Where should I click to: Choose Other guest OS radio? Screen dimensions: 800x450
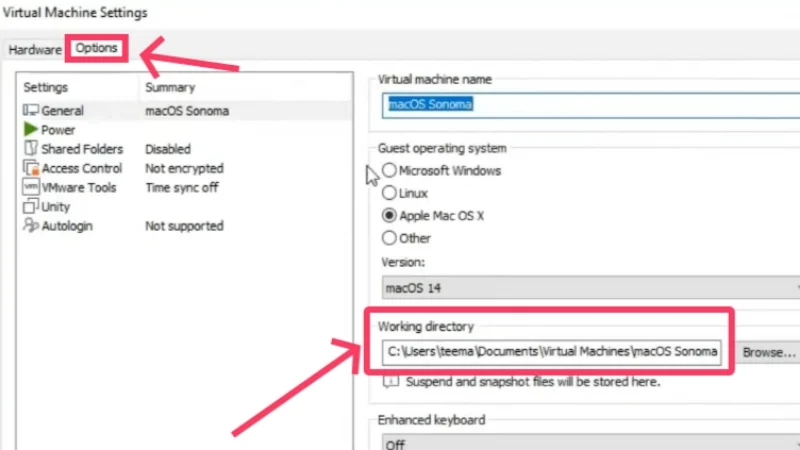coord(389,238)
